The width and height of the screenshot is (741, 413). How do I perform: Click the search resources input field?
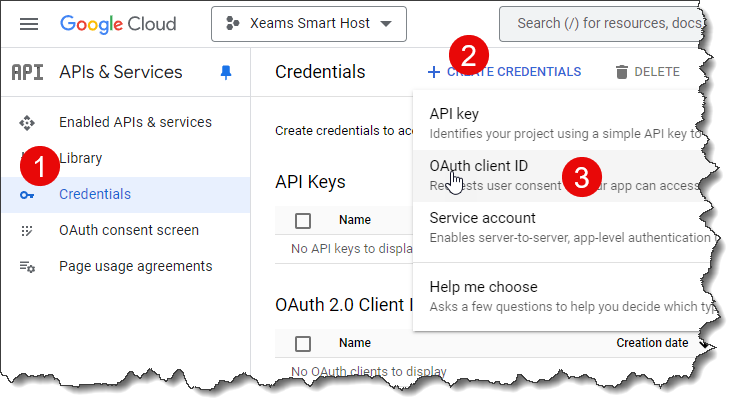click(x=603, y=24)
